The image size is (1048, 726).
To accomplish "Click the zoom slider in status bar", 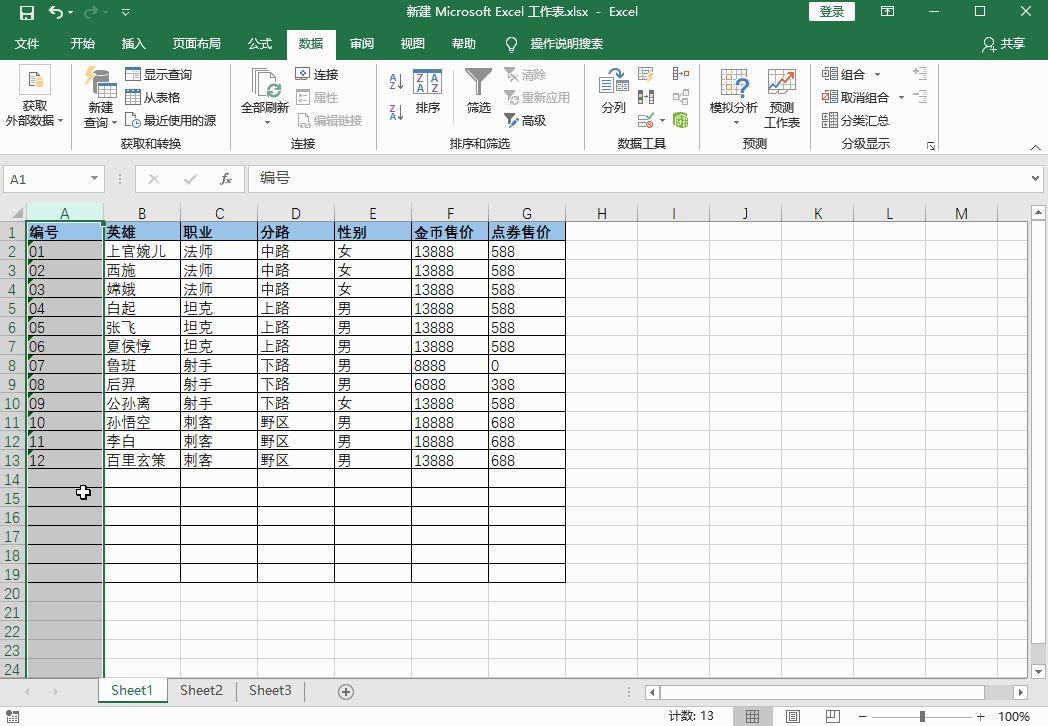I will click(922, 716).
